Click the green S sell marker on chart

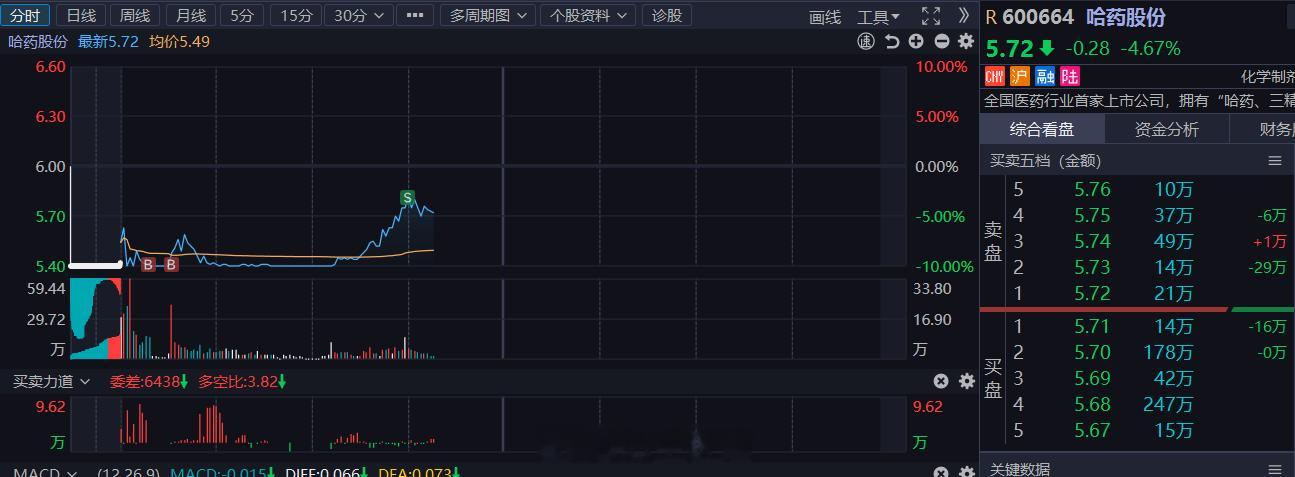[407, 198]
